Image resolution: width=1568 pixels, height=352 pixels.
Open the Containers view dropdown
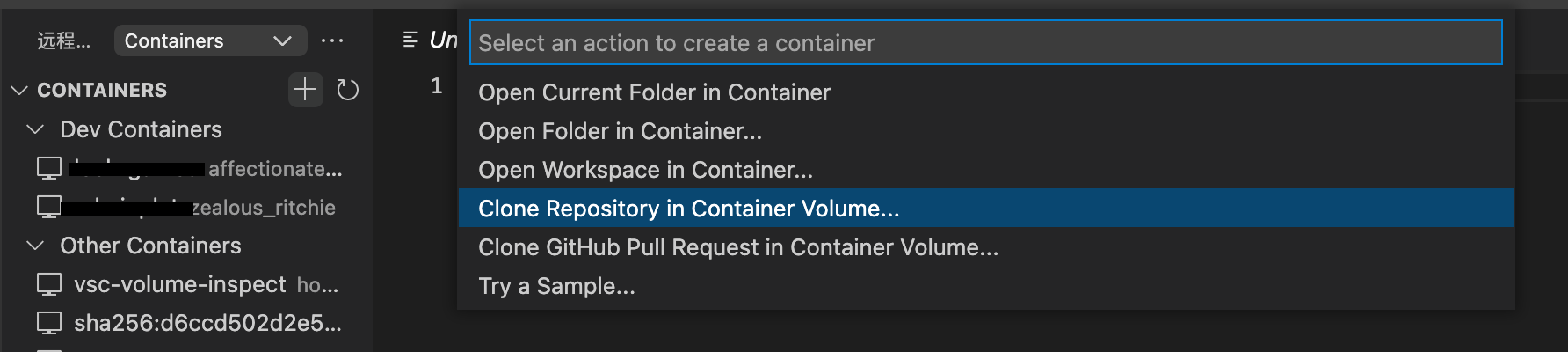[x=210, y=40]
